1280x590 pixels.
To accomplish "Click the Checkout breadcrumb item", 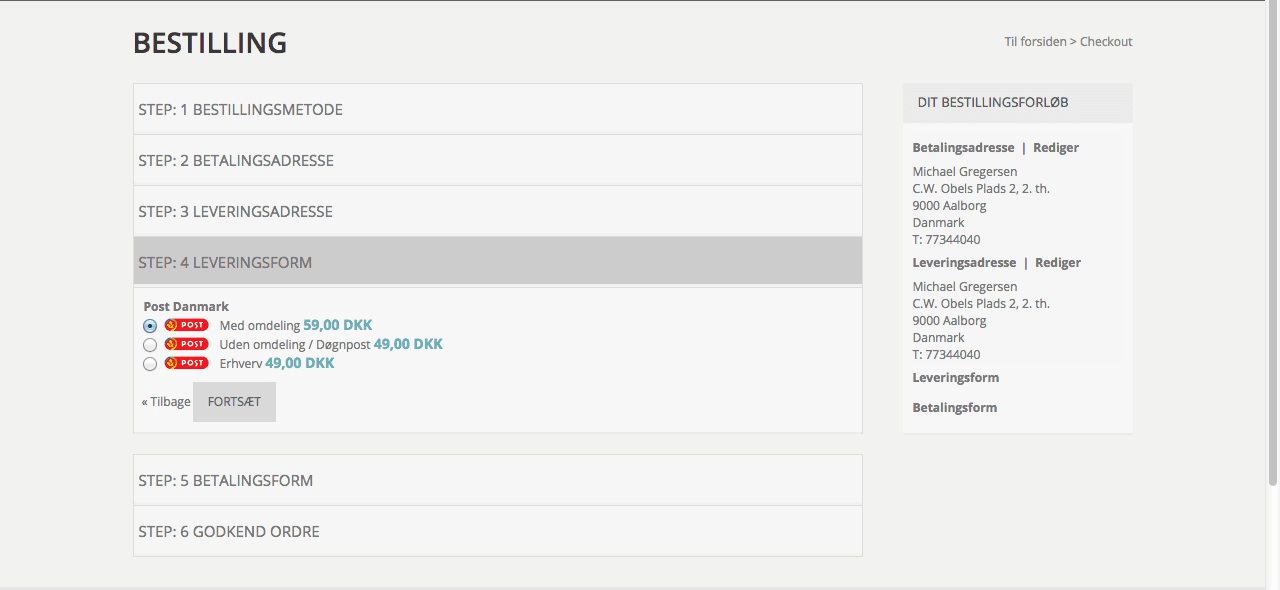I will [x=1106, y=42].
